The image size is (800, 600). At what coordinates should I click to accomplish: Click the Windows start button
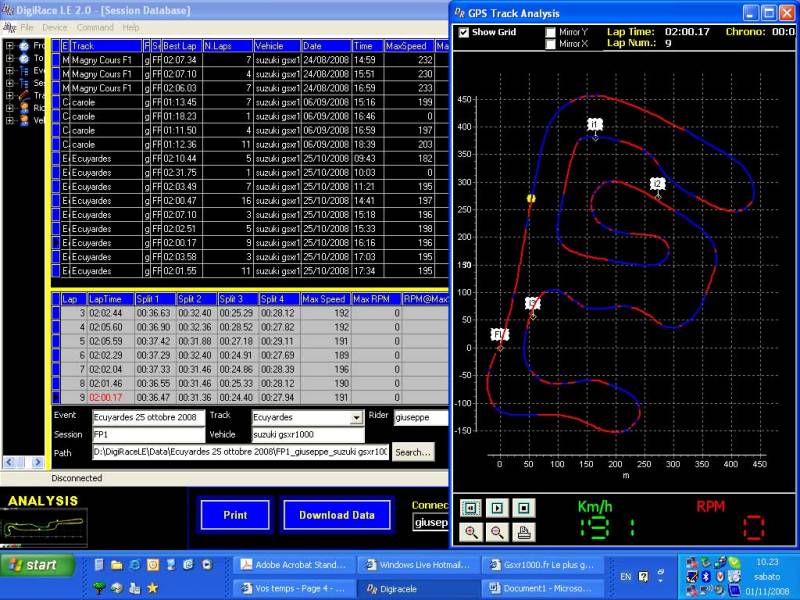point(37,565)
